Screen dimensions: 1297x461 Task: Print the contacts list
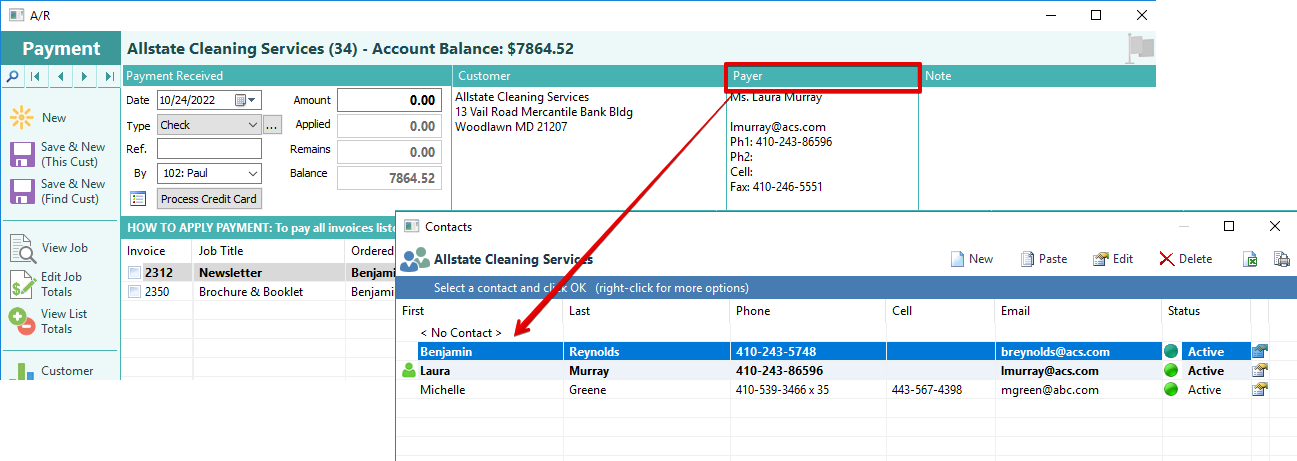click(1281, 259)
